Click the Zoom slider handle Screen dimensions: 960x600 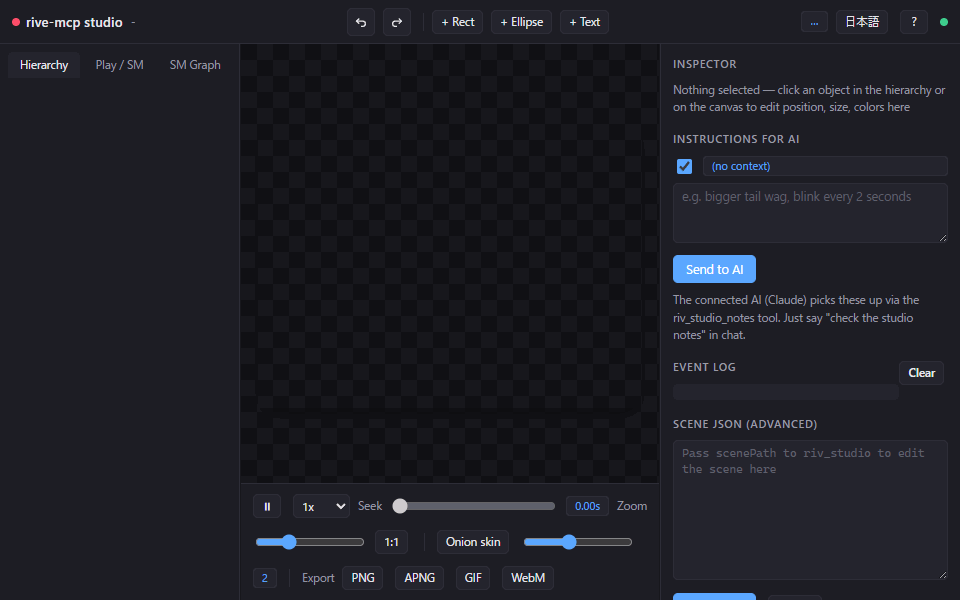289,542
